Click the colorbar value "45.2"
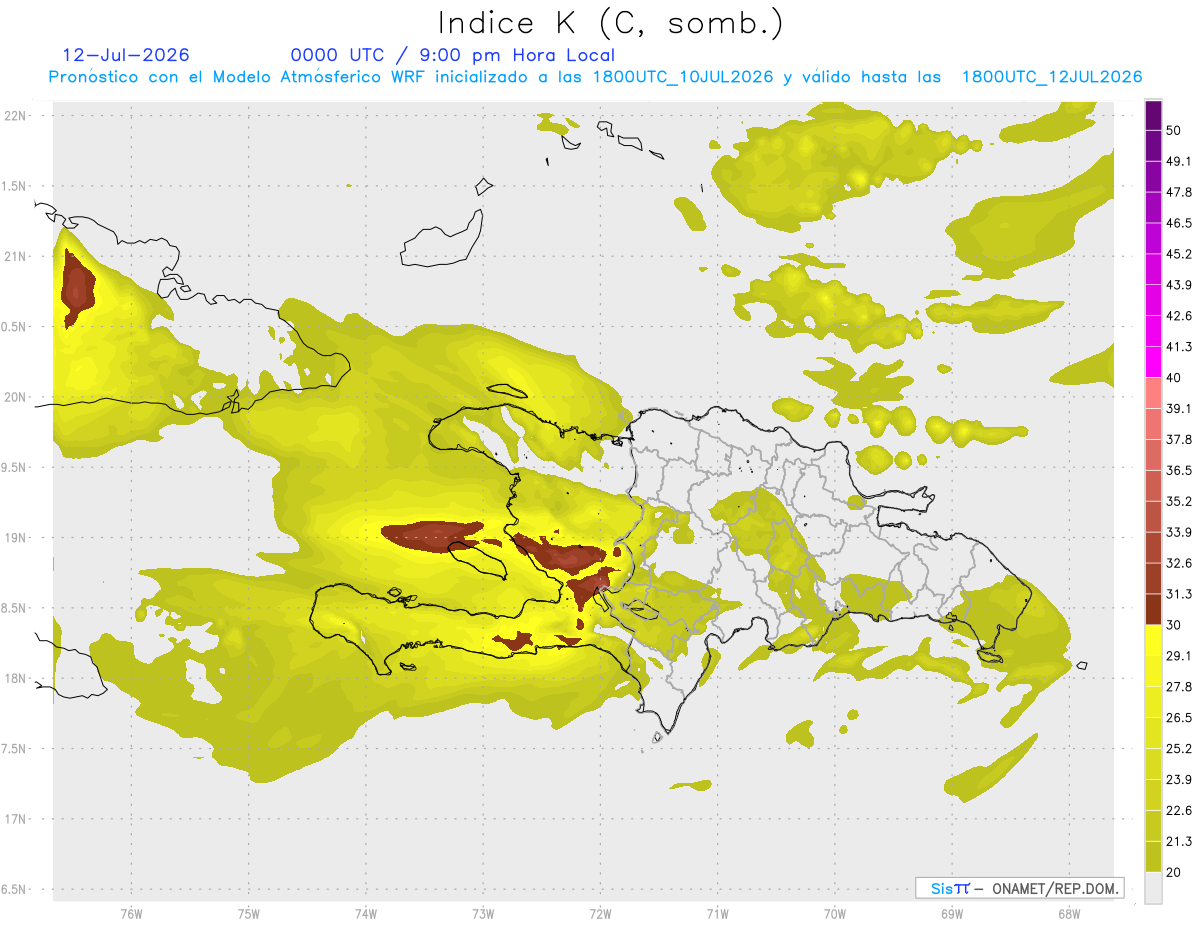1200x927 pixels. coord(1179,253)
